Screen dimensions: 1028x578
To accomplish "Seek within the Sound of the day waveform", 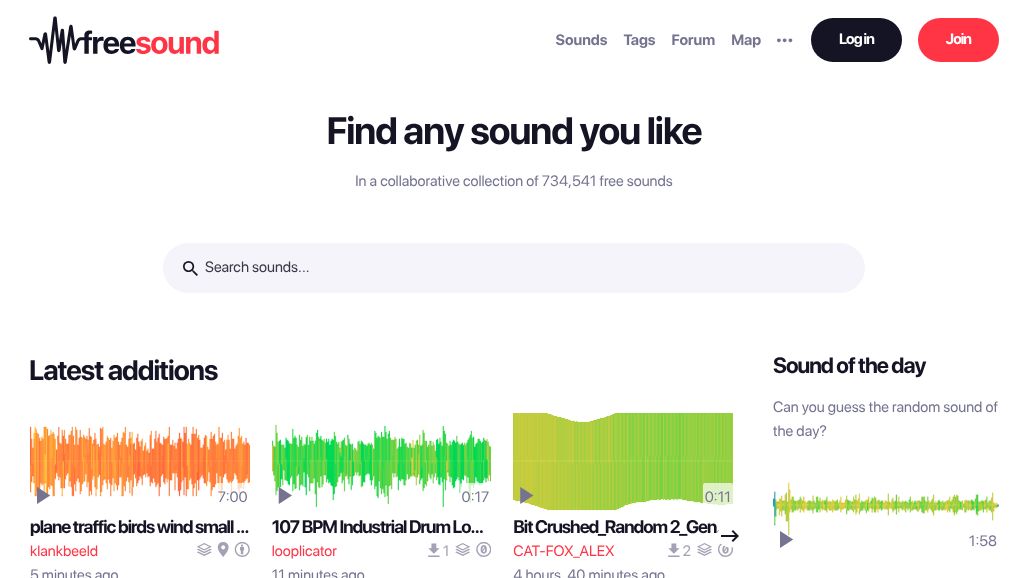I will (x=886, y=505).
